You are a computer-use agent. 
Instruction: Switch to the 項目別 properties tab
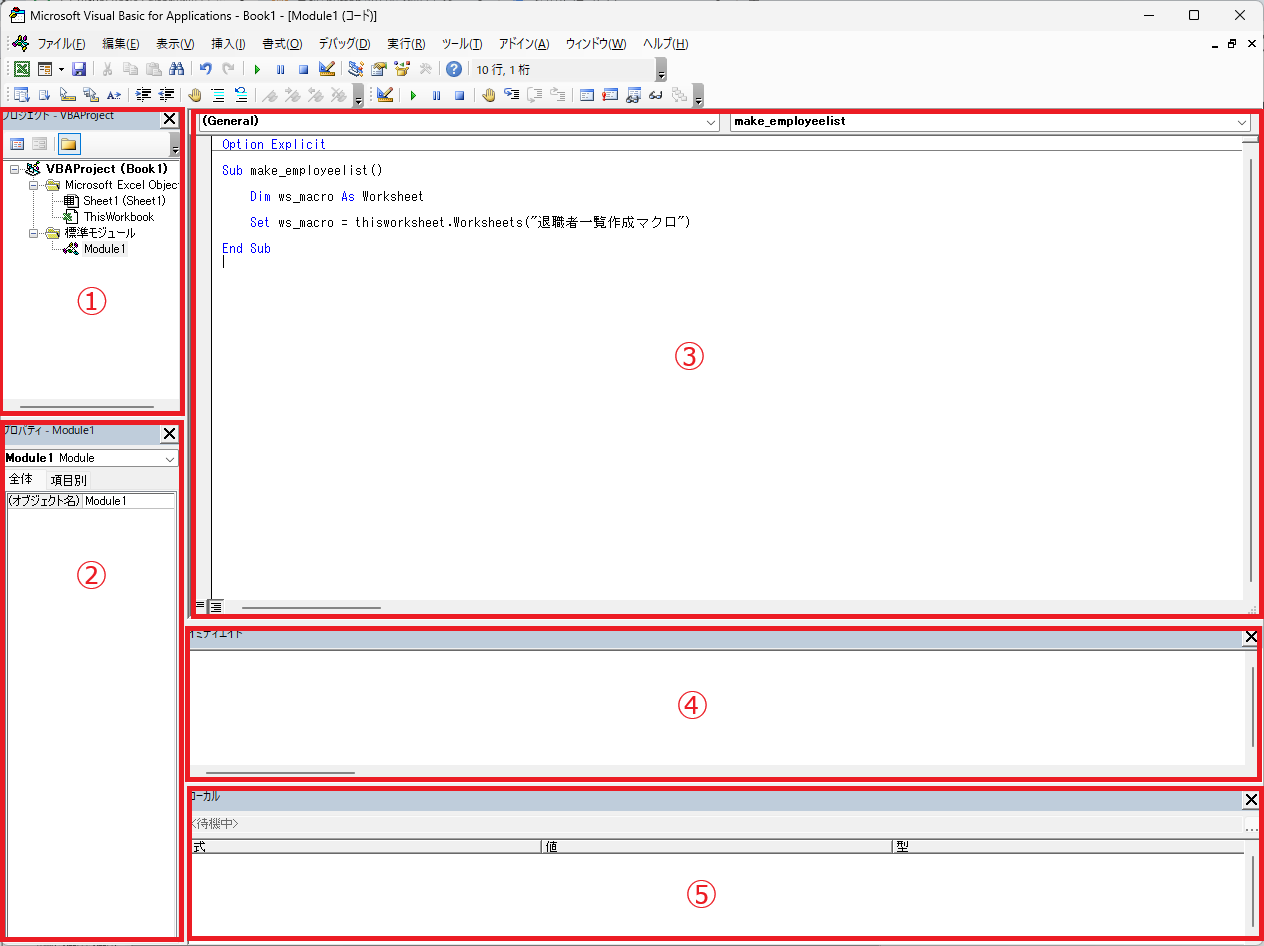[x=68, y=479]
